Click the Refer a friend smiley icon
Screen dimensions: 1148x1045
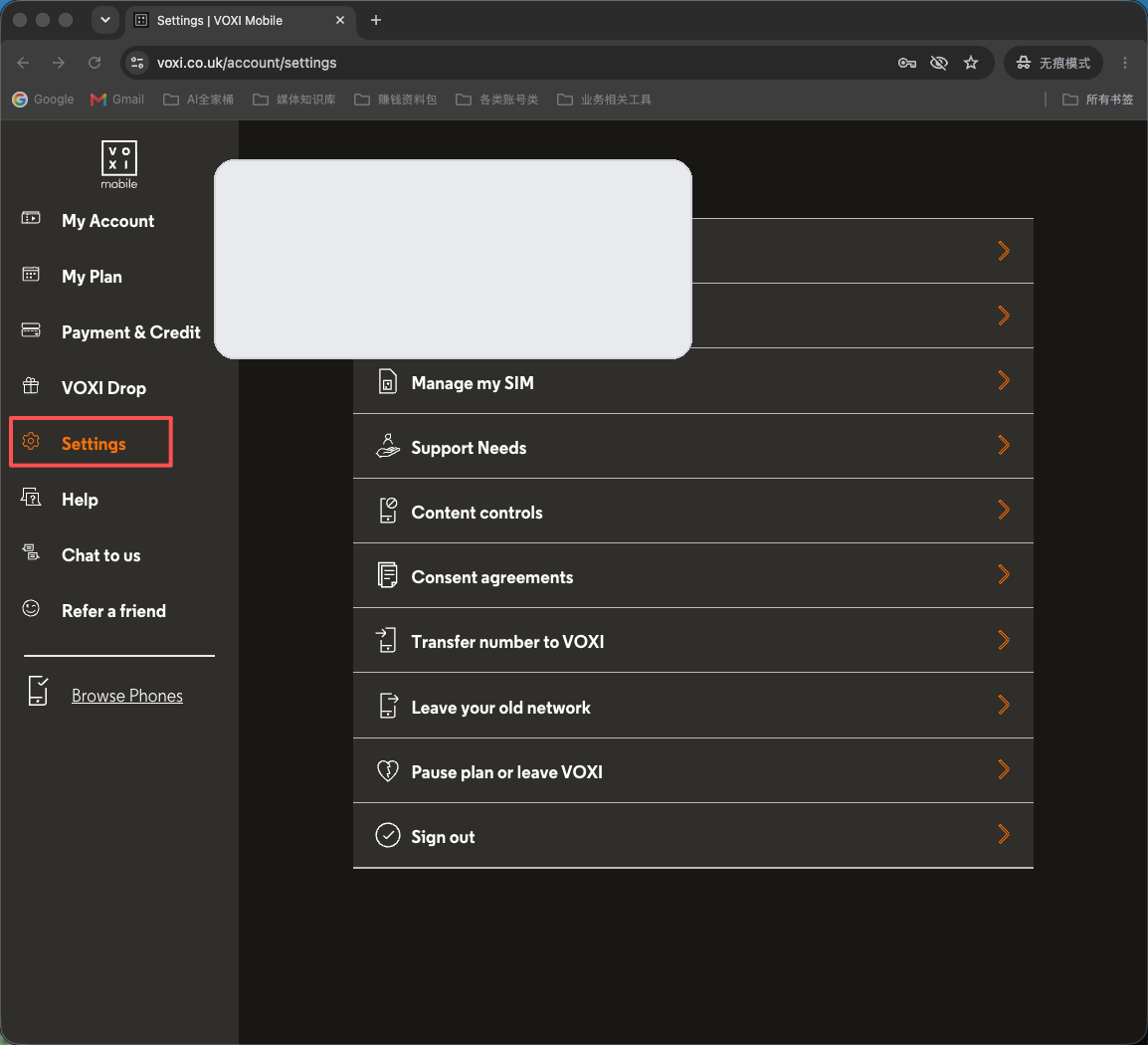point(31,608)
